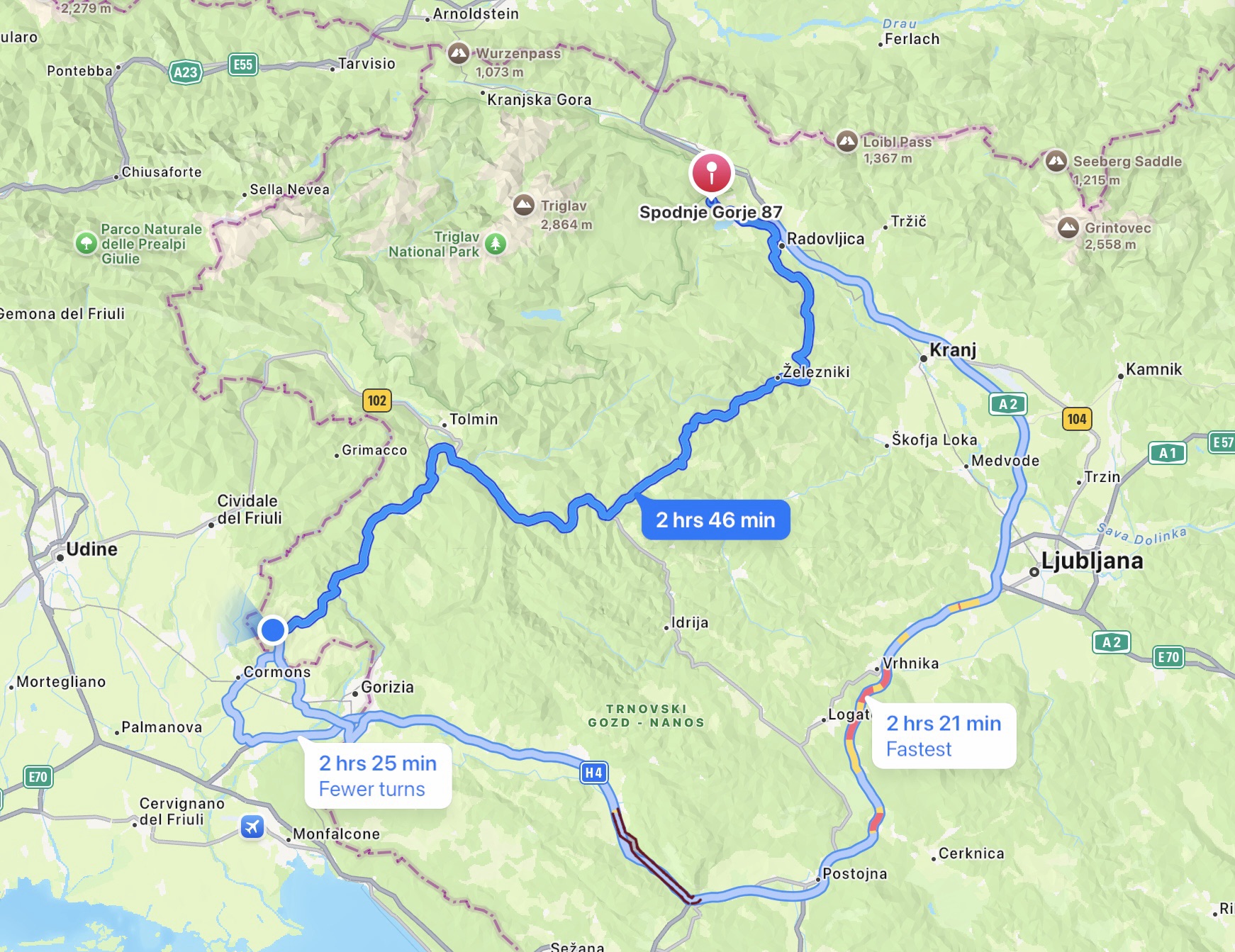Click the Parco Naturale delle Prealpi Giulie icon

pos(86,244)
